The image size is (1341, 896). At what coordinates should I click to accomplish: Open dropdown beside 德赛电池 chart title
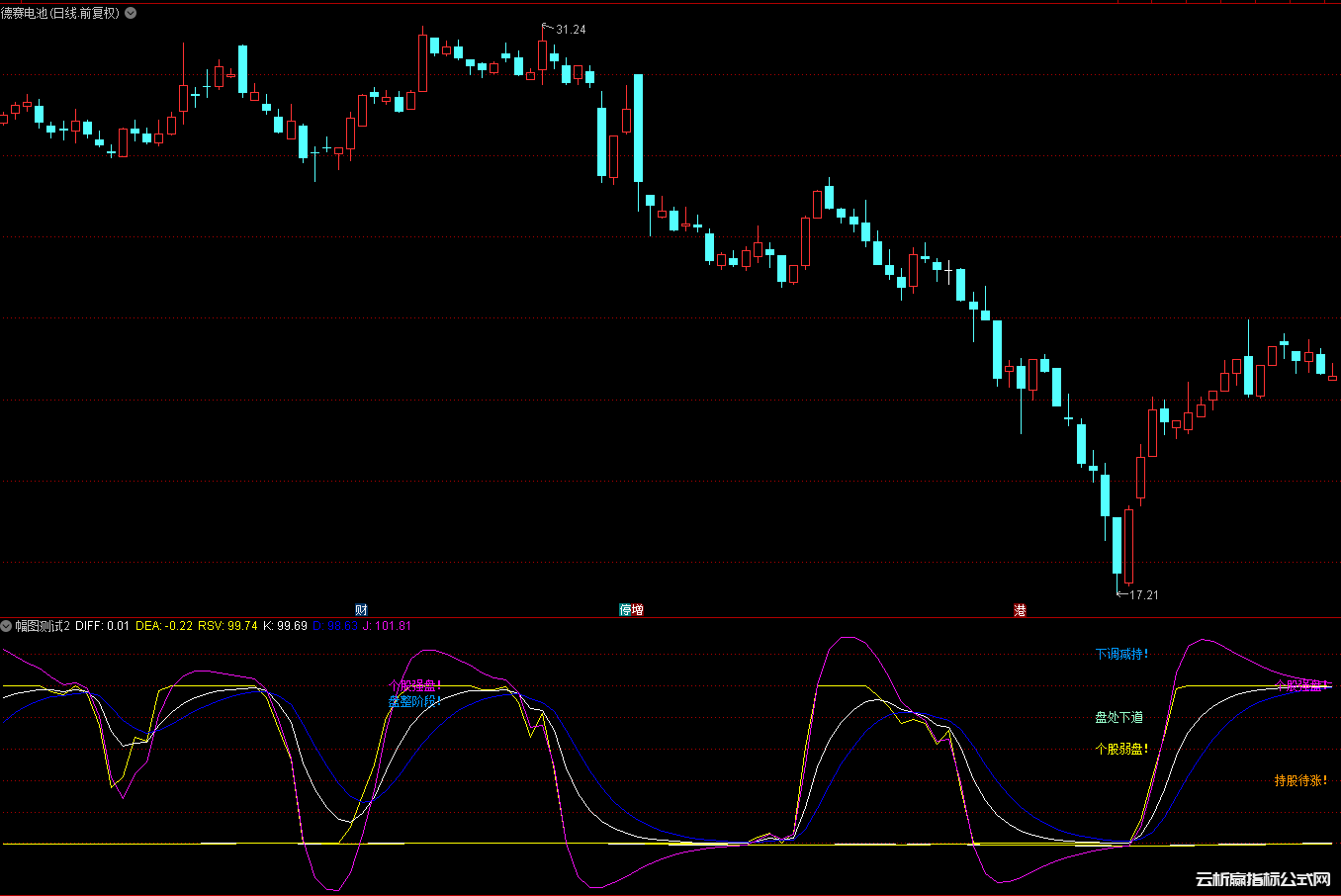tap(131, 13)
